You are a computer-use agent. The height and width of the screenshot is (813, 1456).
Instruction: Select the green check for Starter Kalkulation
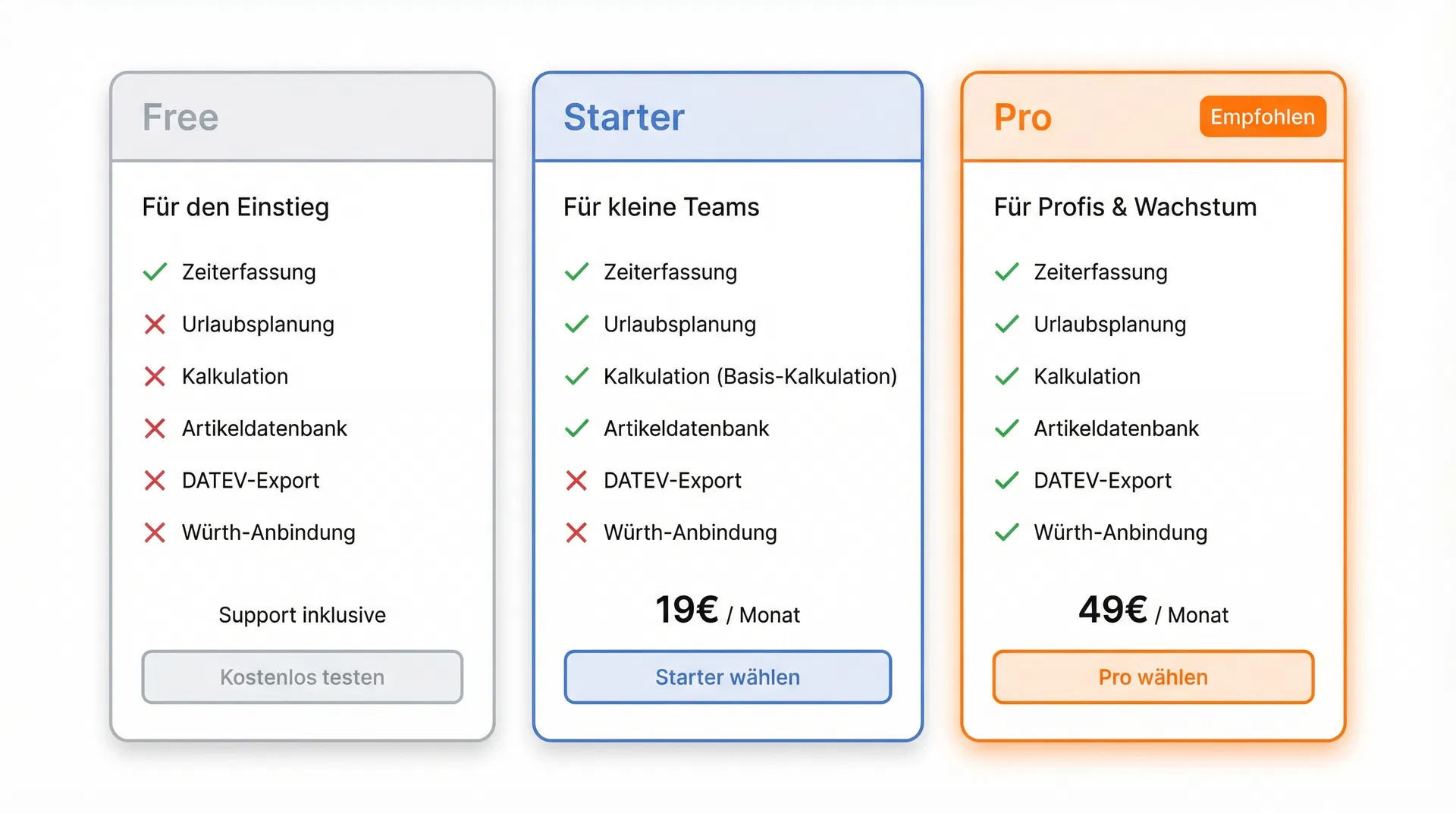(x=577, y=376)
